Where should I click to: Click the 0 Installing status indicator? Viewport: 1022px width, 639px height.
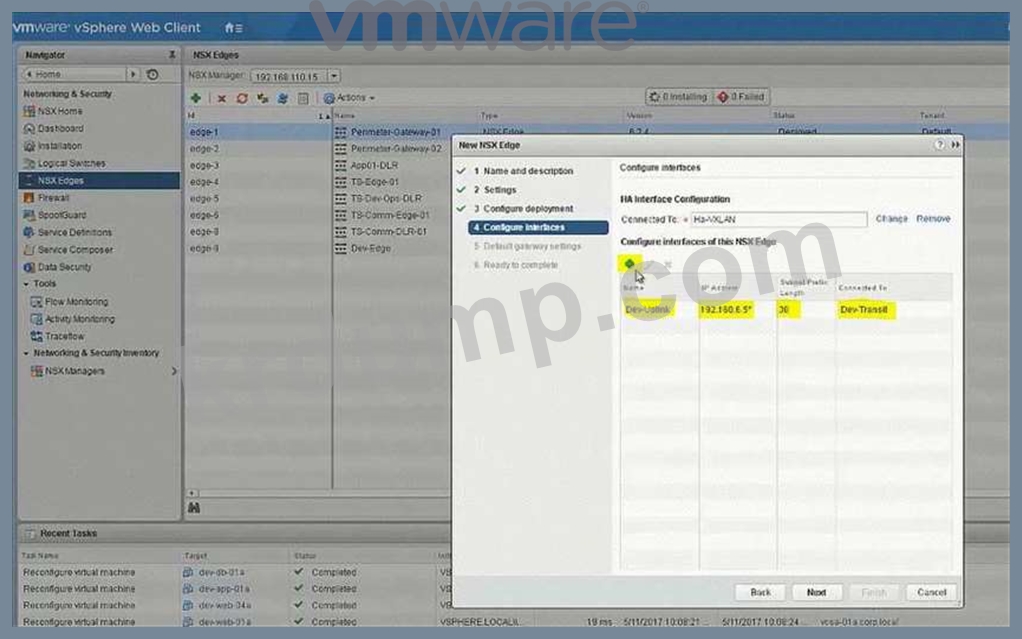click(679, 97)
